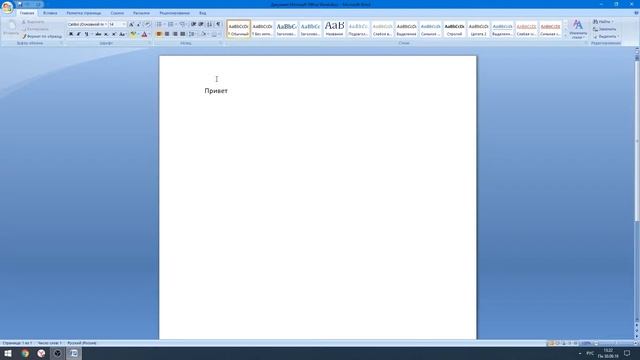Viewport: 640px width, 360px height.
Task: Open the font color dropdown arrow
Action: pyautogui.click(x=149, y=34)
